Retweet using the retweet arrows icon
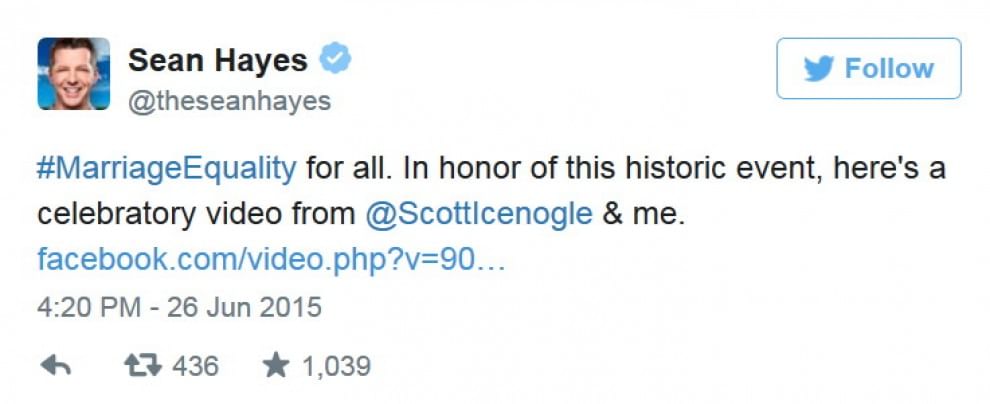Screen dimensions: 990x404 tap(143, 365)
